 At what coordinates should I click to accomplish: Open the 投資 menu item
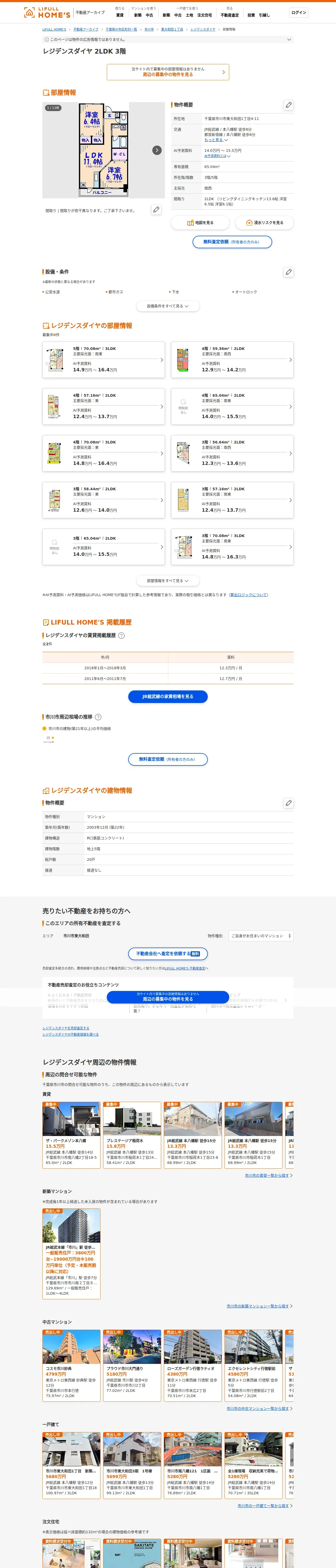251,15
